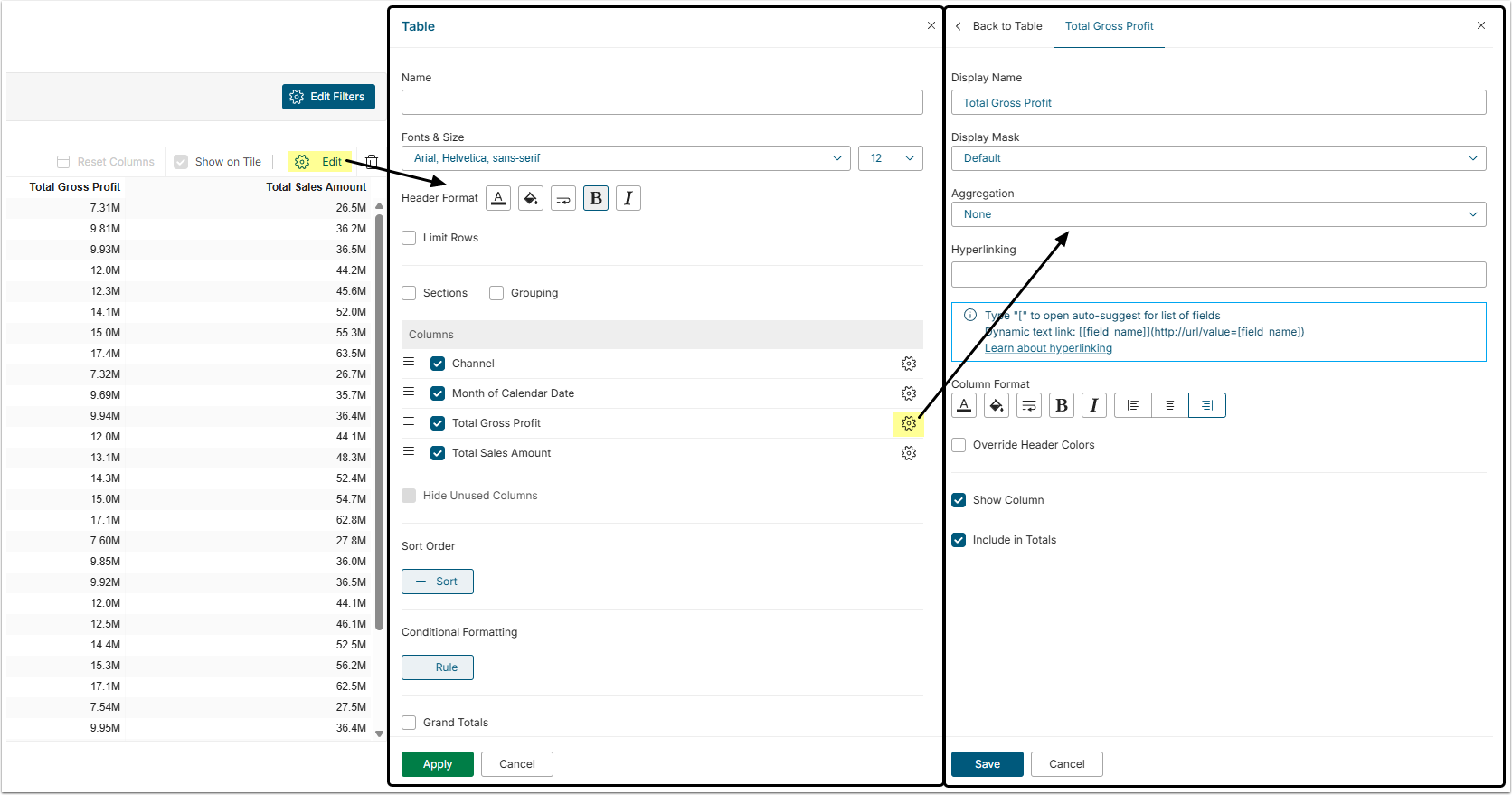This screenshot has width=1512, height=795.
Task: Open settings gear for Month of Calendar Date
Action: click(x=909, y=393)
